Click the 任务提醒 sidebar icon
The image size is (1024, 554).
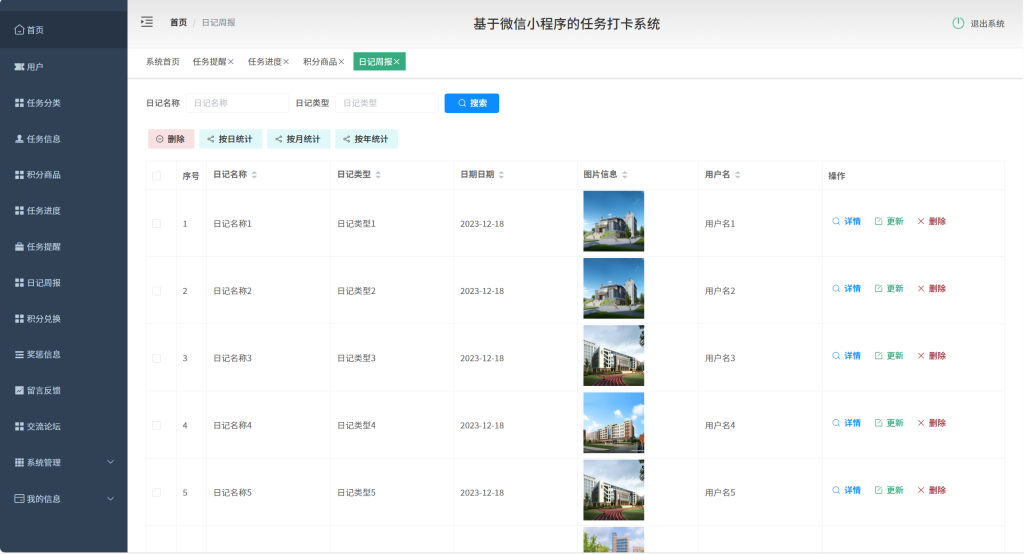coord(19,246)
